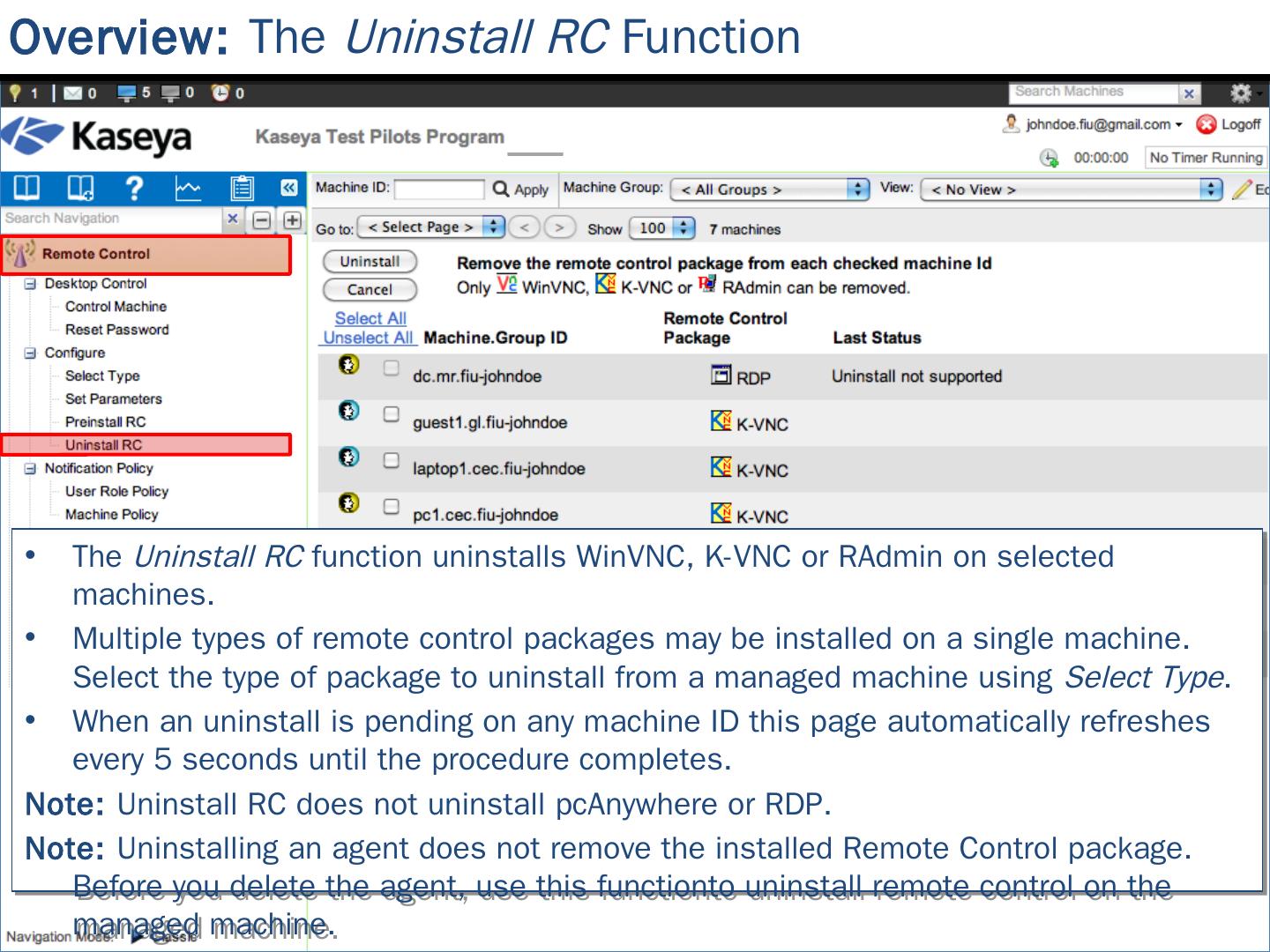Image resolution: width=1270 pixels, height=952 pixels.
Task: Open Control Machine in navigation tree
Action: coord(116,307)
